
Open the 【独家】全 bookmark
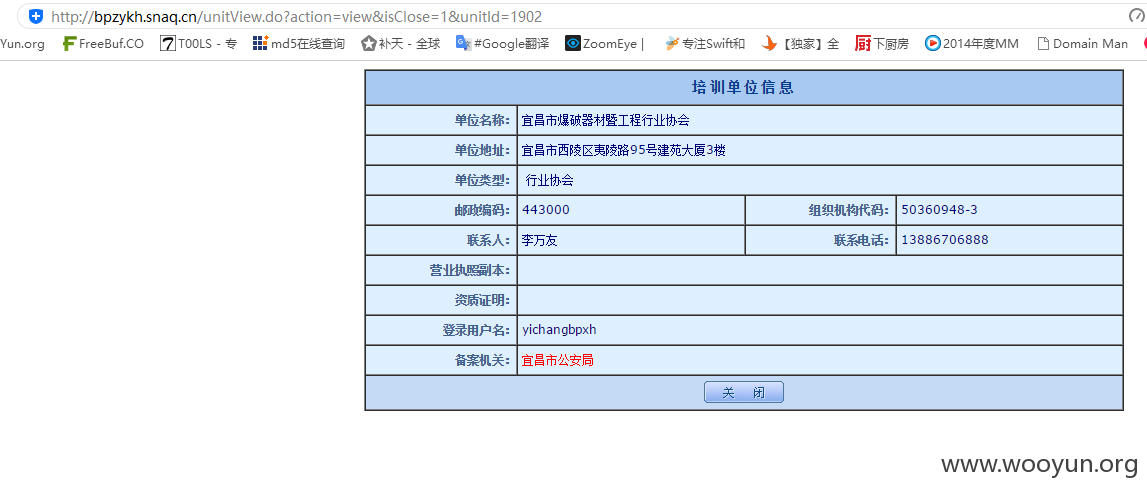tap(800, 44)
